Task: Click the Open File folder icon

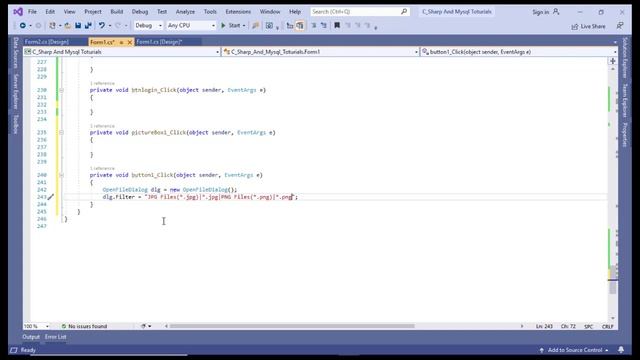Action: coord(68,26)
